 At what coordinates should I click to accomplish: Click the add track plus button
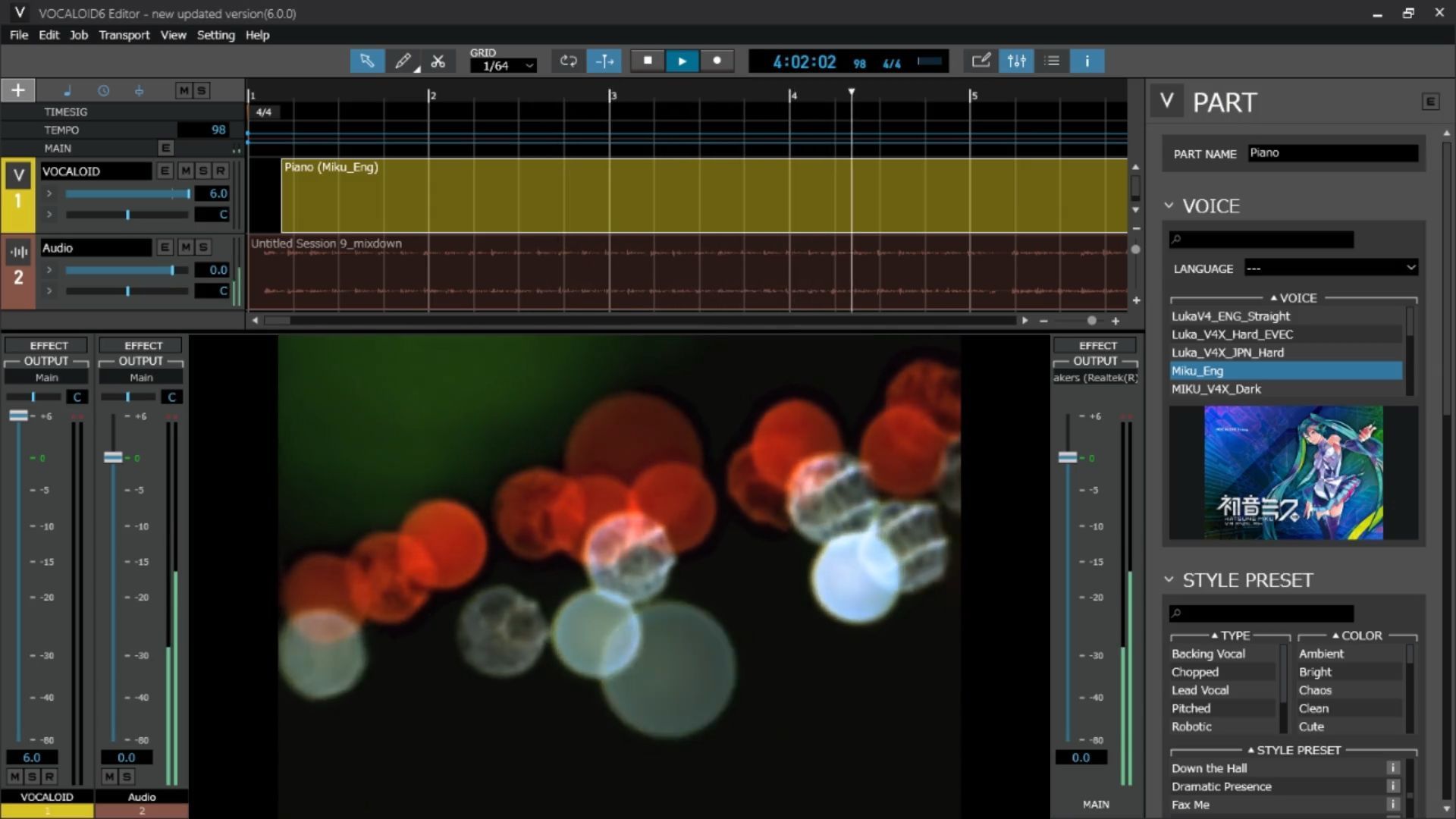click(x=18, y=90)
